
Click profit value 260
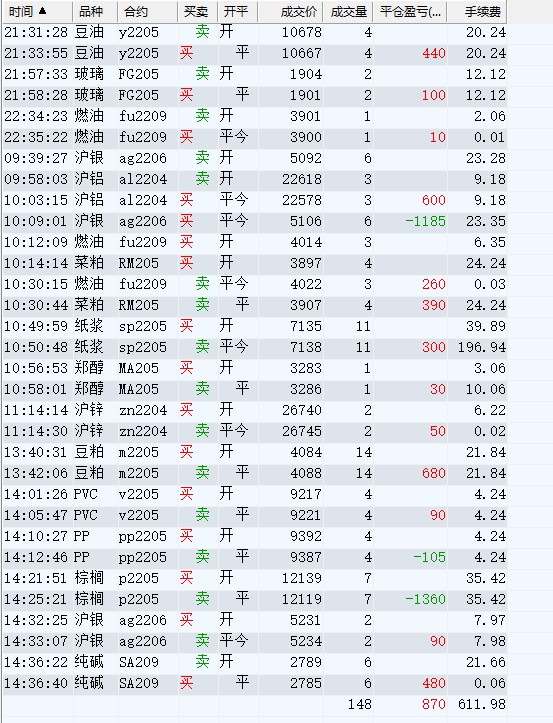point(434,284)
